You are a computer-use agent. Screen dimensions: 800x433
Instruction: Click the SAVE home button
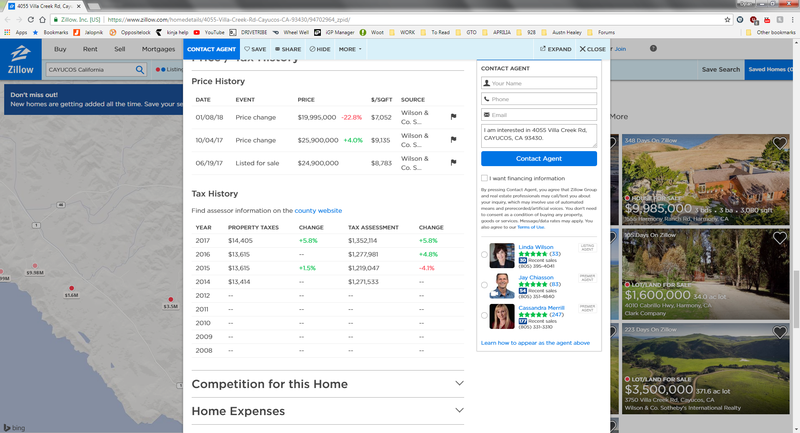point(255,49)
